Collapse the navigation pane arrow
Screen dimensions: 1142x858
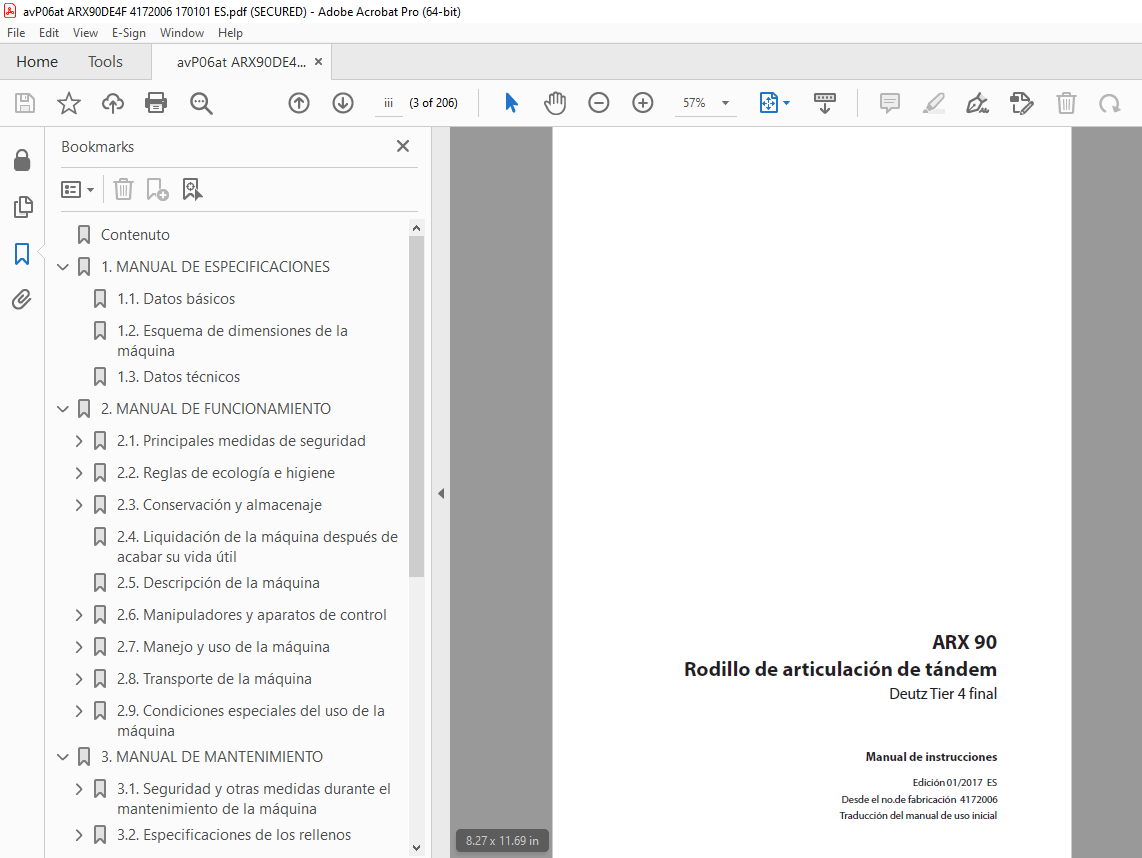tap(441, 493)
